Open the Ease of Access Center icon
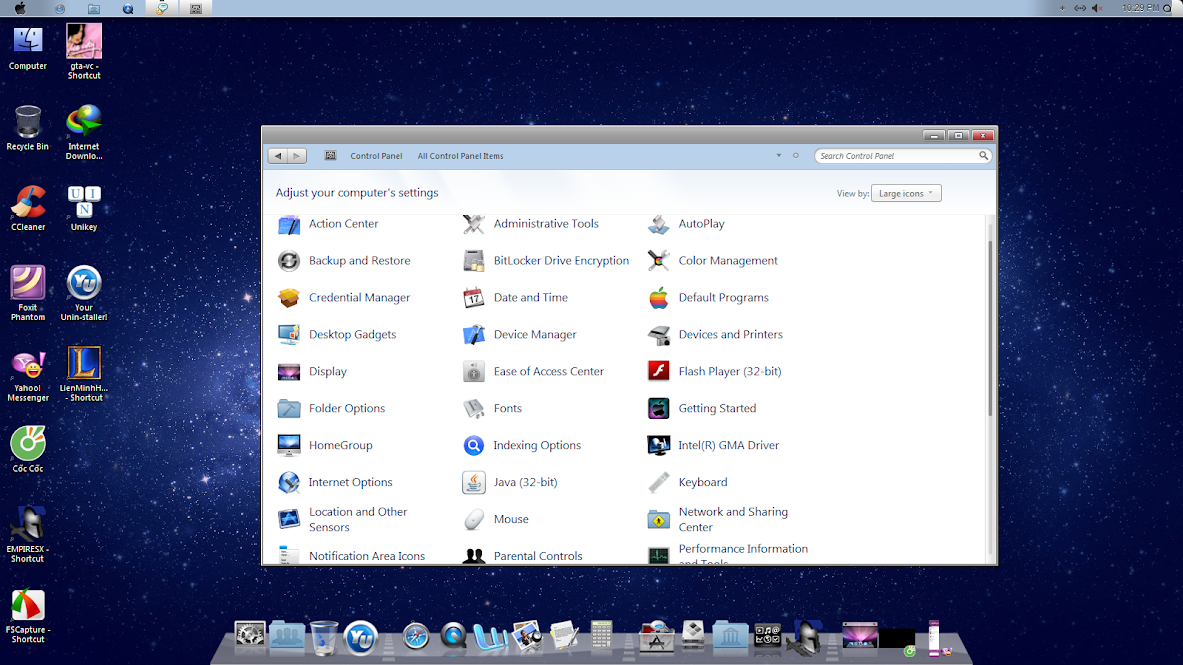The height and width of the screenshot is (665, 1183). point(474,372)
